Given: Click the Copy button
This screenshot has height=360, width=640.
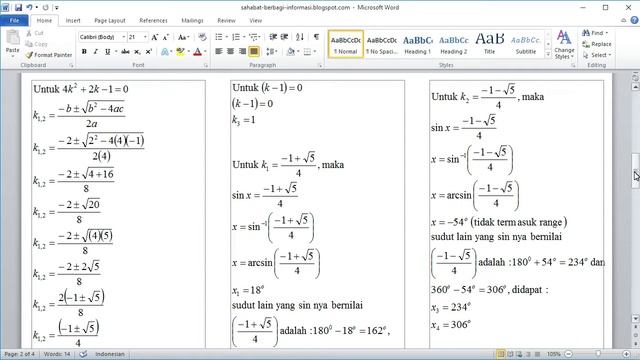Looking at the screenshot, I should pos(37,44).
